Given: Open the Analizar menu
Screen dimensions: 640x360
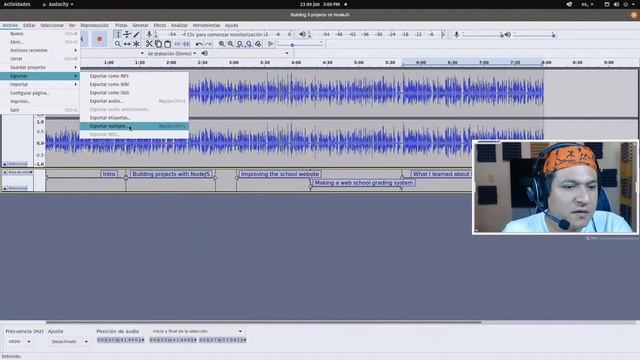Looking at the screenshot, I should [x=179, y=25].
